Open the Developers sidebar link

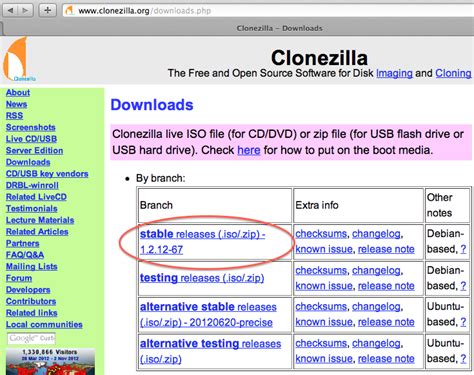[28, 290]
